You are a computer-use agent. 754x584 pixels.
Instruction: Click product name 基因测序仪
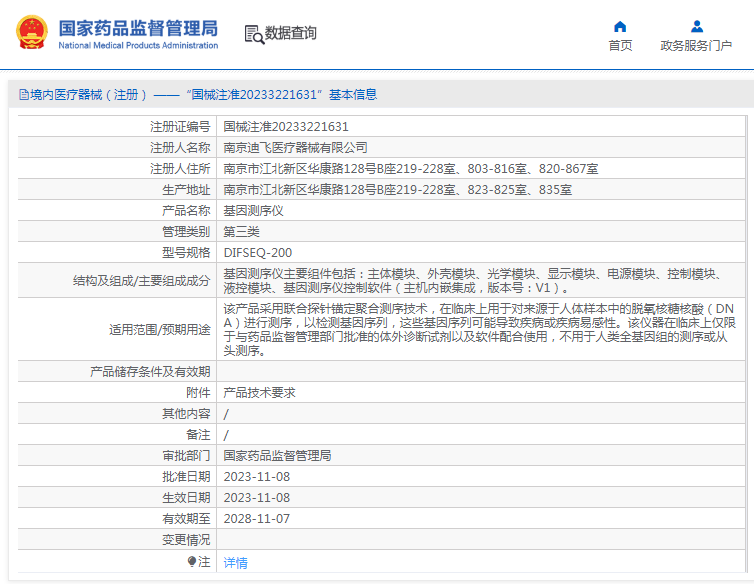(x=253, y=211)
